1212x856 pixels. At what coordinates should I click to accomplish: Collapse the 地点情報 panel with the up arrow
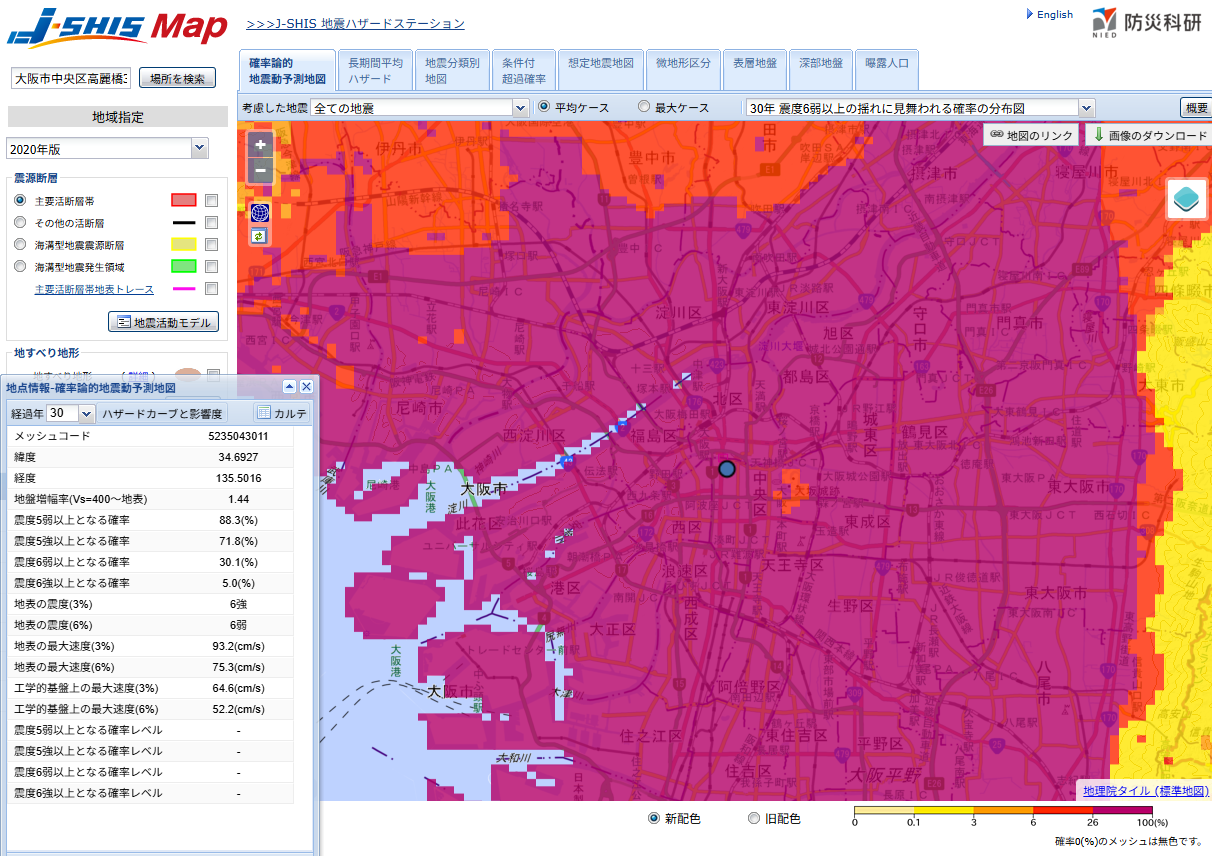(x=289, y=387)
